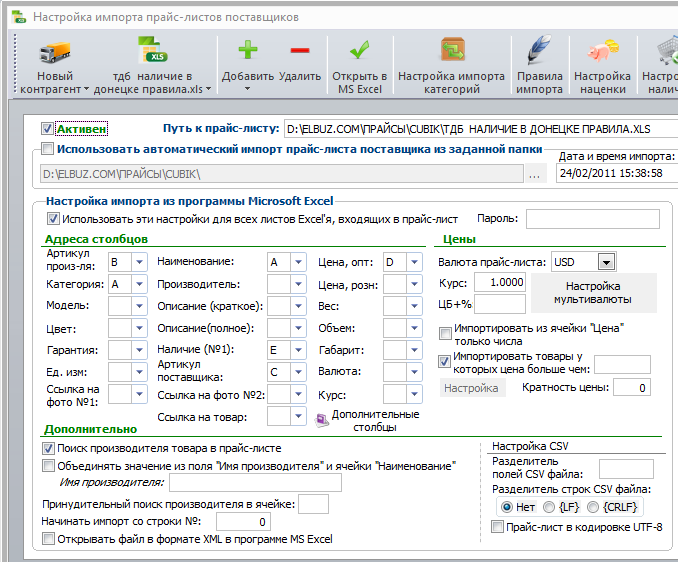Expand the Категория column dropdown
The image size is (678, 562).
click(139, 284)
